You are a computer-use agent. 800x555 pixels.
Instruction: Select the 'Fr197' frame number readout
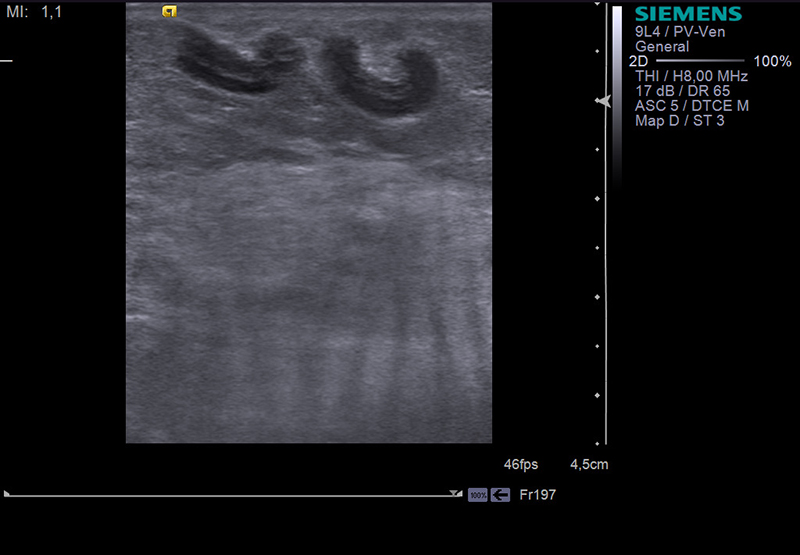coord(537,495)
